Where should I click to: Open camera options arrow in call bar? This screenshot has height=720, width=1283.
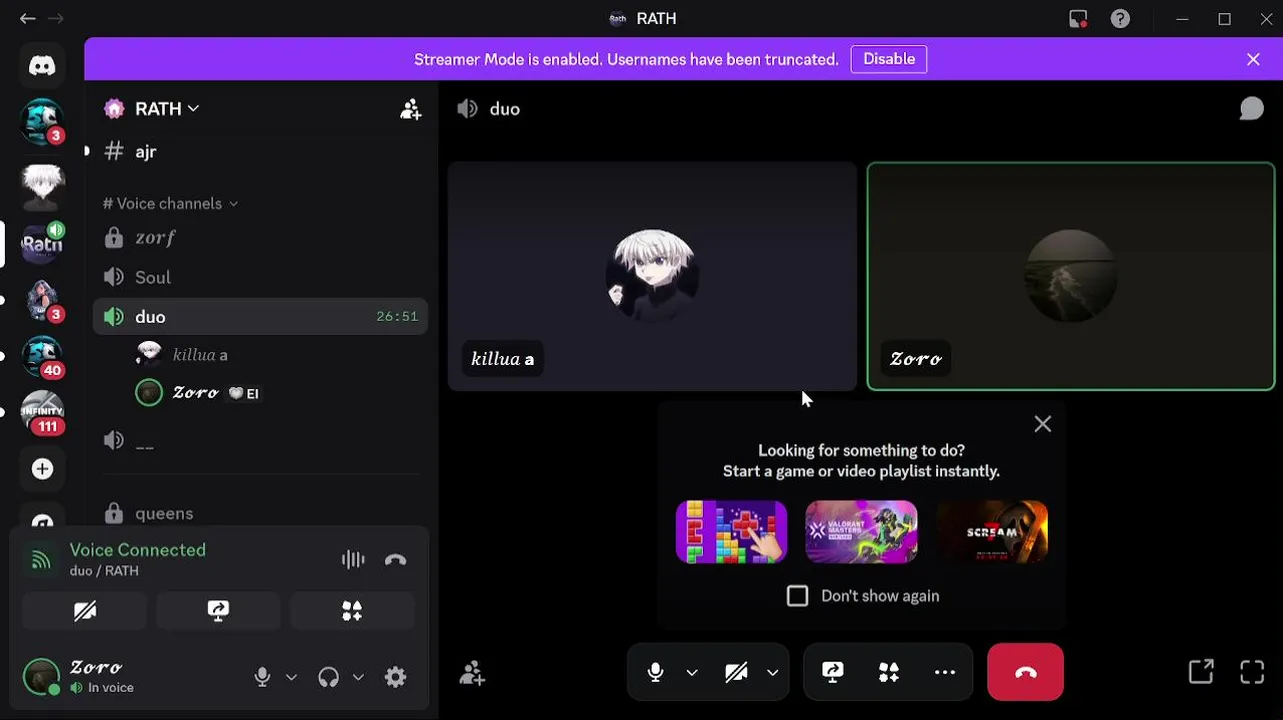point(772,672)
